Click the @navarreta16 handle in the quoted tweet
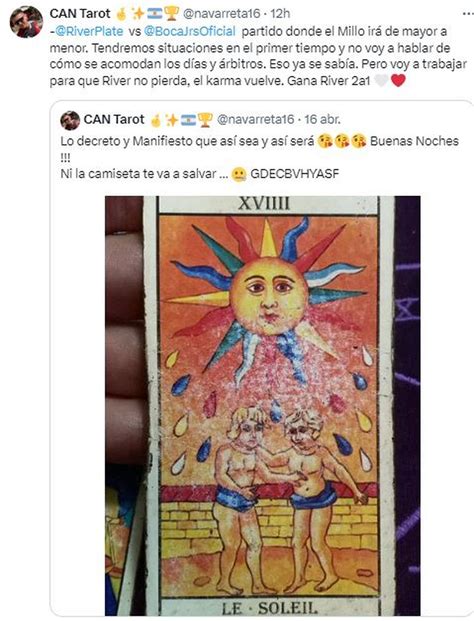Screen dimensions: 474x621 (x=255, y=119)
